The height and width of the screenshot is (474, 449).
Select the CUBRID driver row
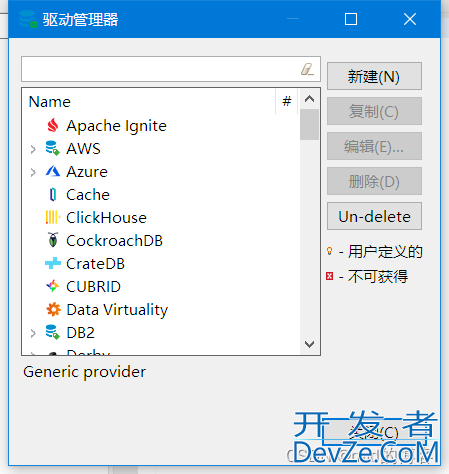pos(161,286)
